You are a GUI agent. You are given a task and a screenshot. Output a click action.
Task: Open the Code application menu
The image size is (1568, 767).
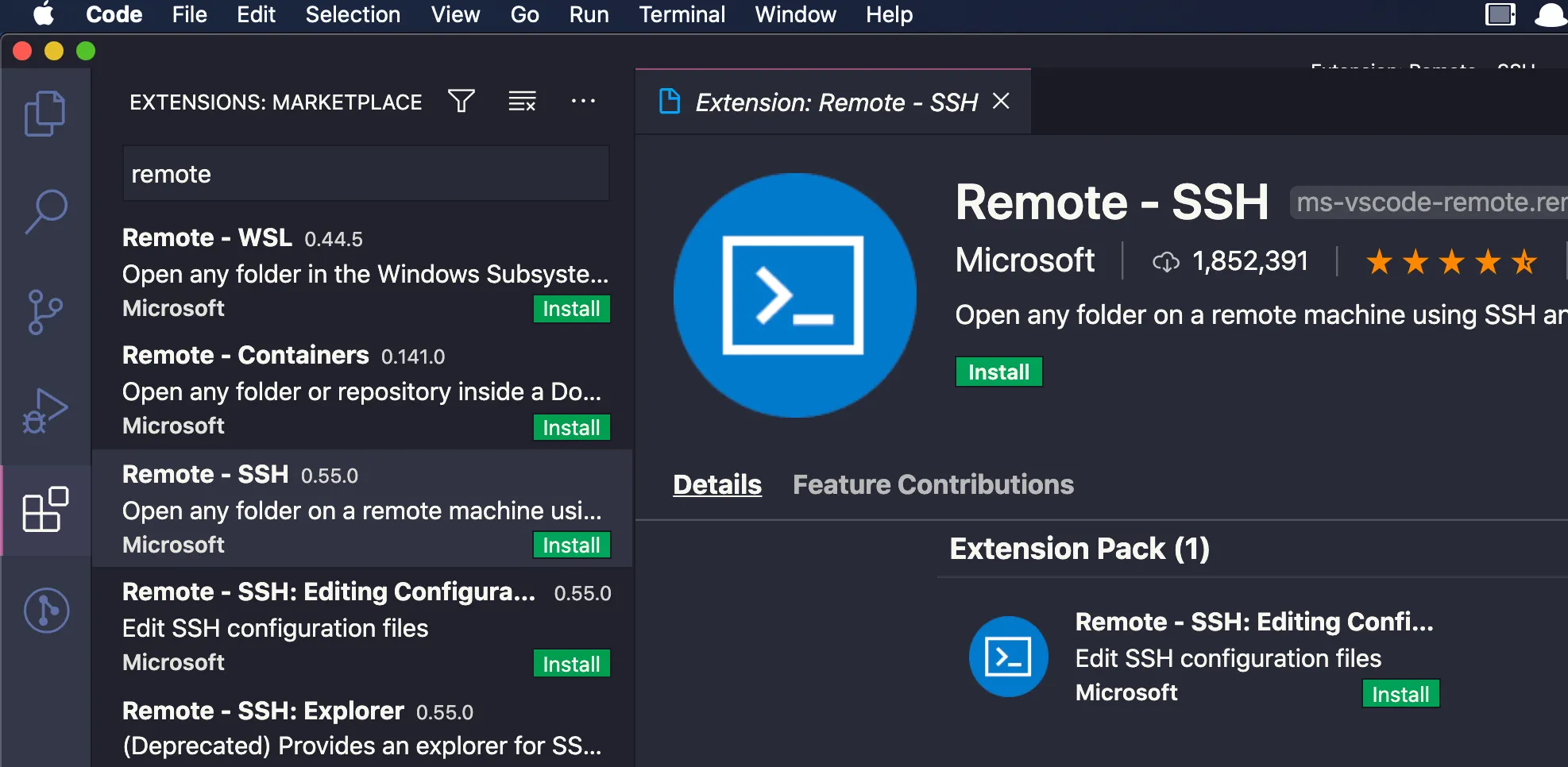click(114, 14)
